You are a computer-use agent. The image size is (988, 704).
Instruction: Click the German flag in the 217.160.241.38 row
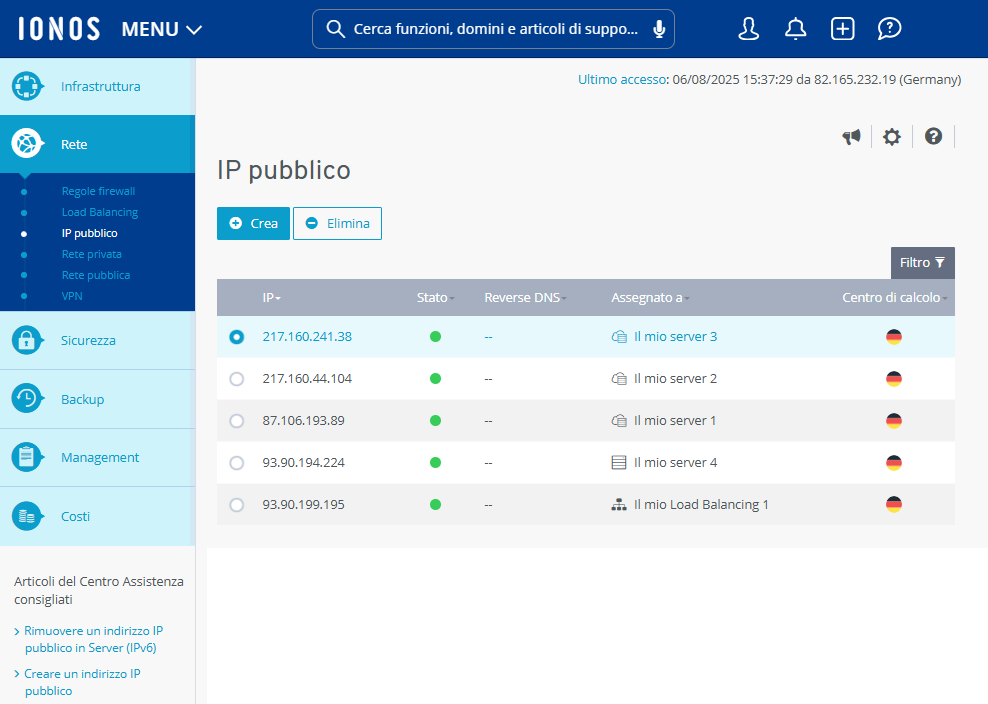893,337
